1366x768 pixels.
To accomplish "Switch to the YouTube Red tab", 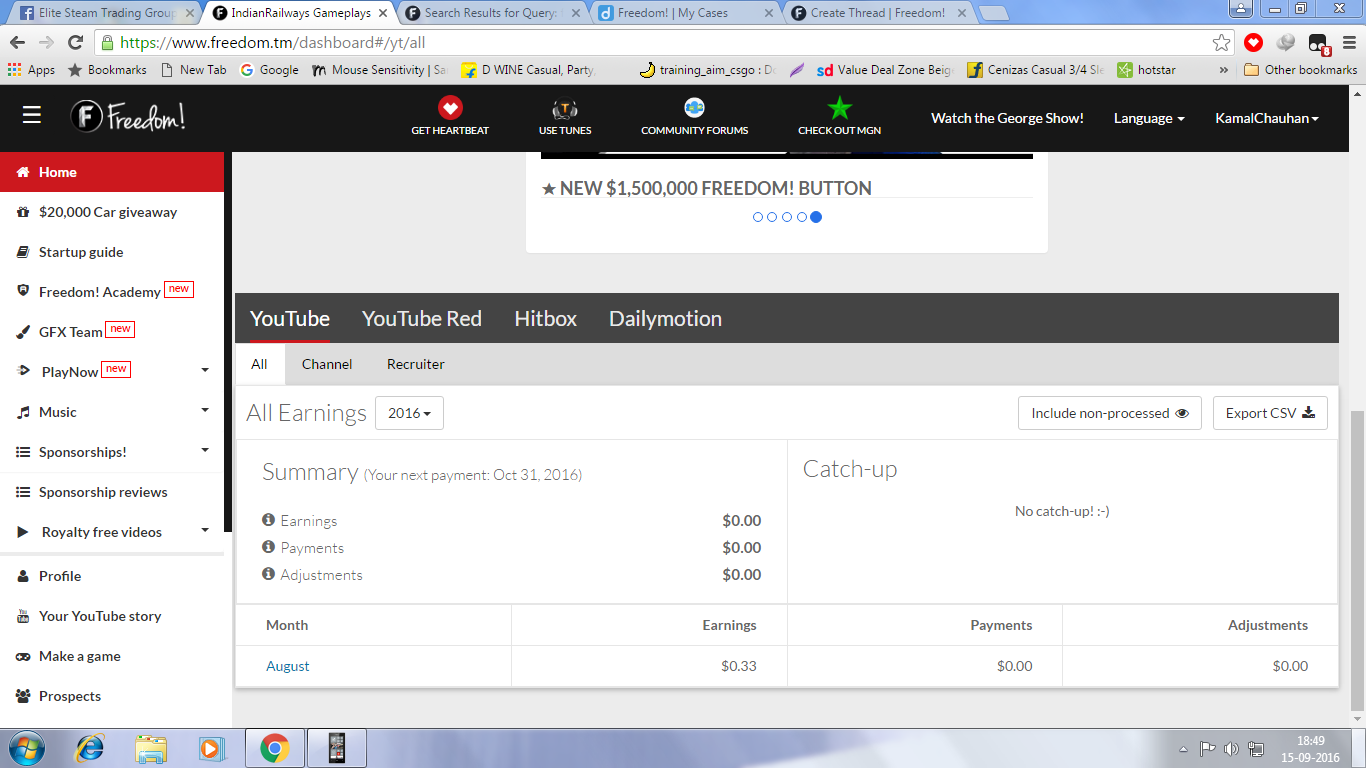I will 421,318.
